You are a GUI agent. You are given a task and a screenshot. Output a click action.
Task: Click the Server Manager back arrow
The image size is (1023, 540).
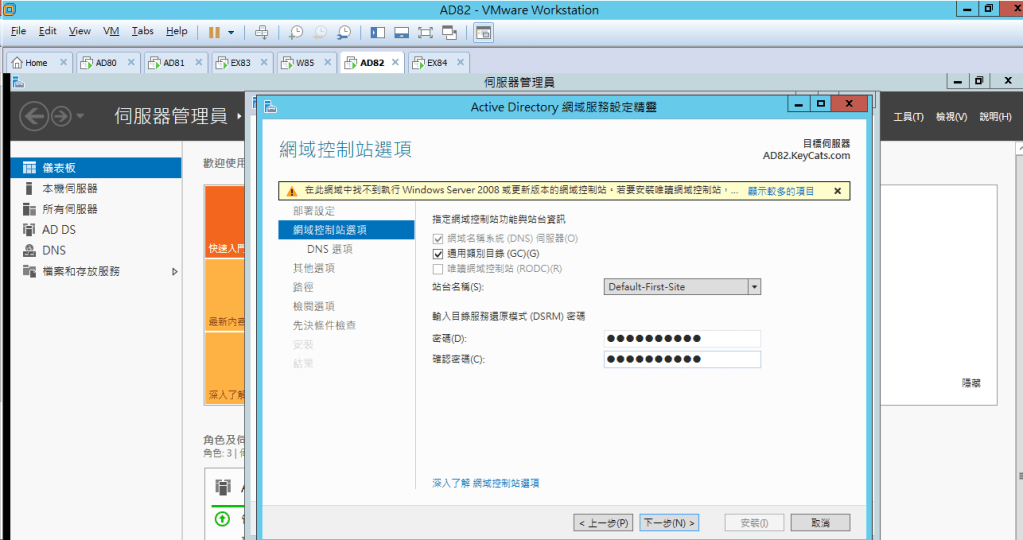point(34,117)
